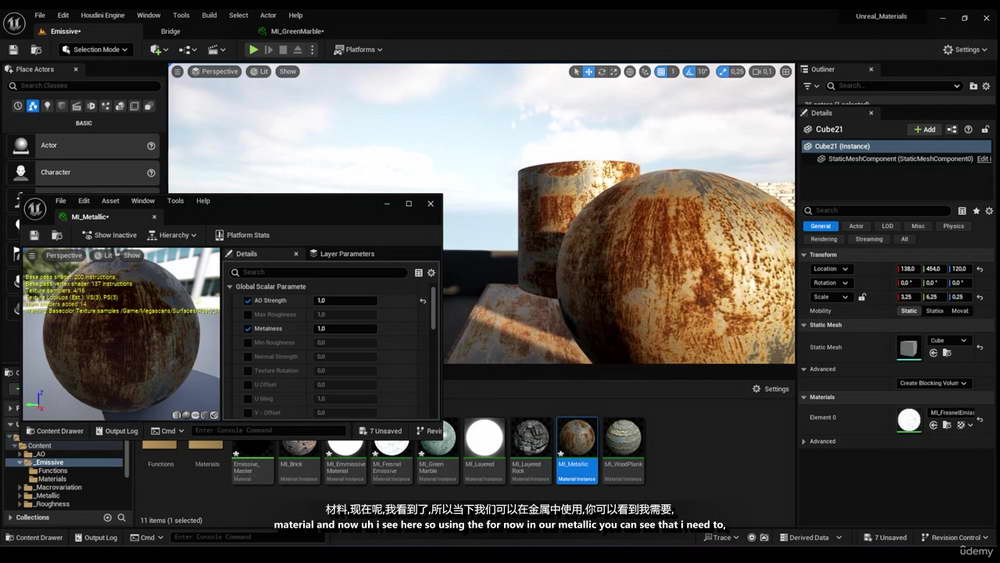Open Hierarchy dropdown in material instance editor
The image size is (1000, 563).
pos(172,235)
